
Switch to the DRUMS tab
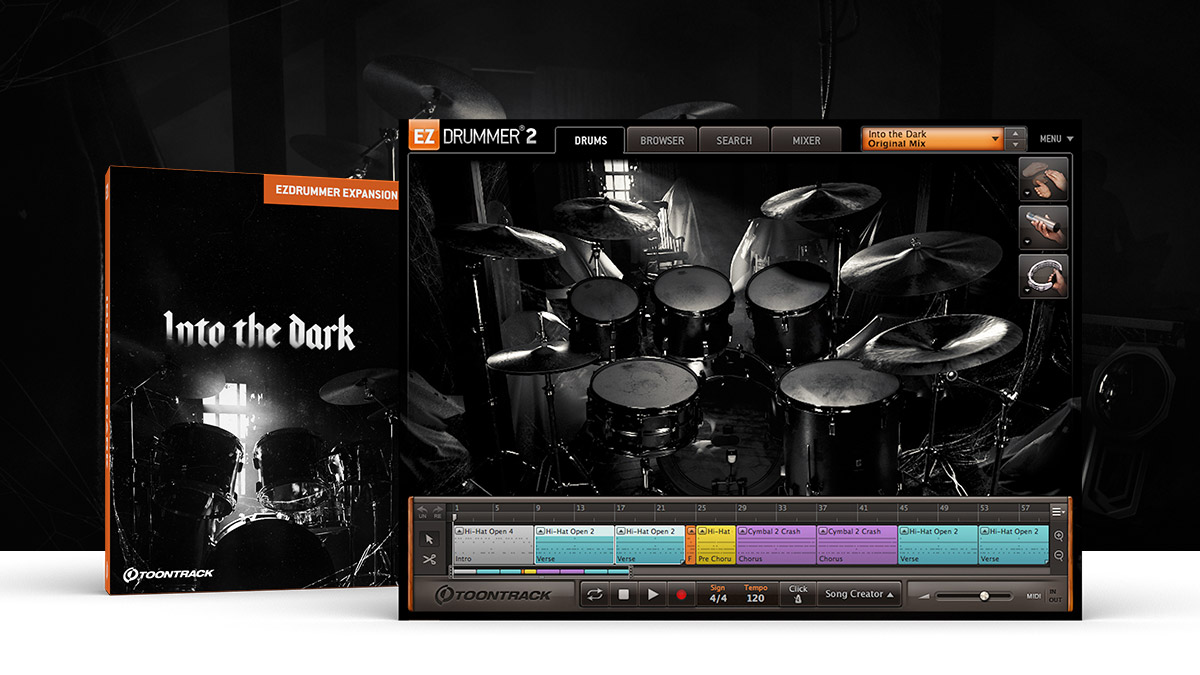[x=590, y=140]
